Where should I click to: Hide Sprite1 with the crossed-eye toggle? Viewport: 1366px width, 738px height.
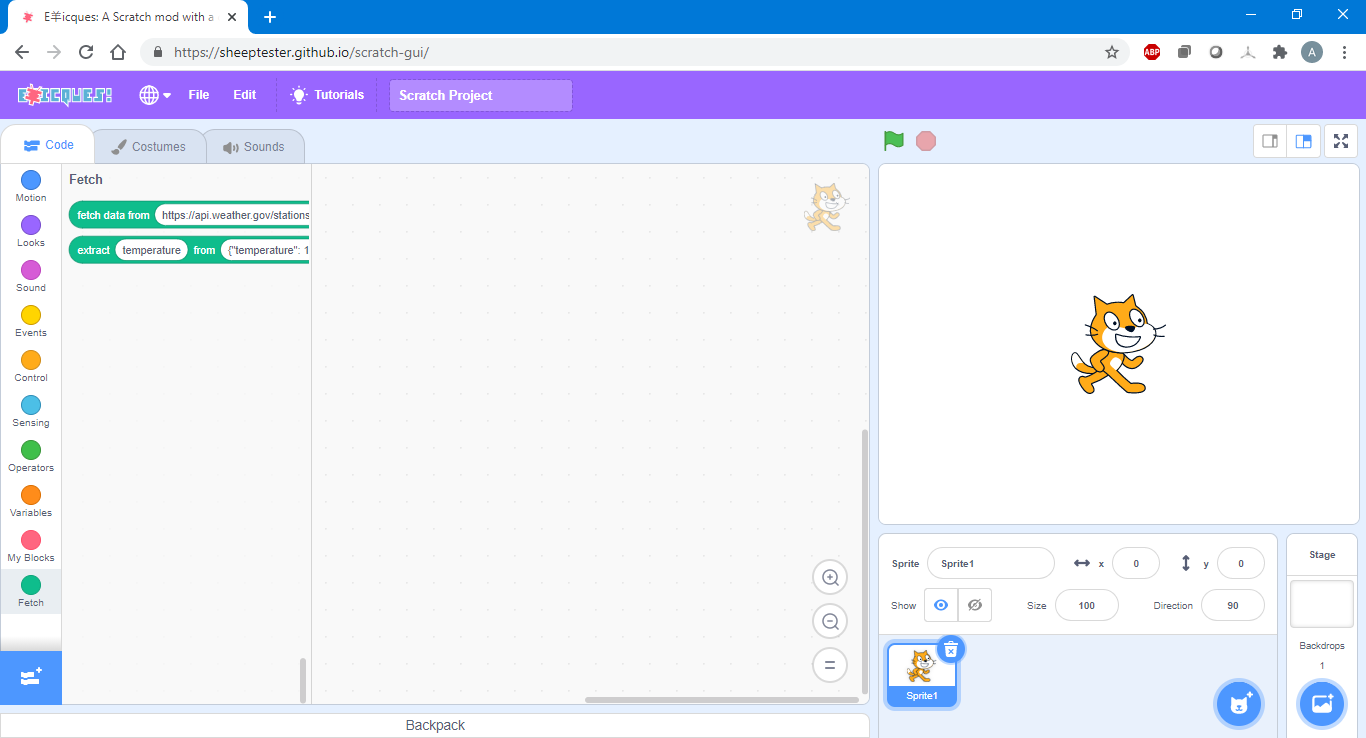pos(975,605)
